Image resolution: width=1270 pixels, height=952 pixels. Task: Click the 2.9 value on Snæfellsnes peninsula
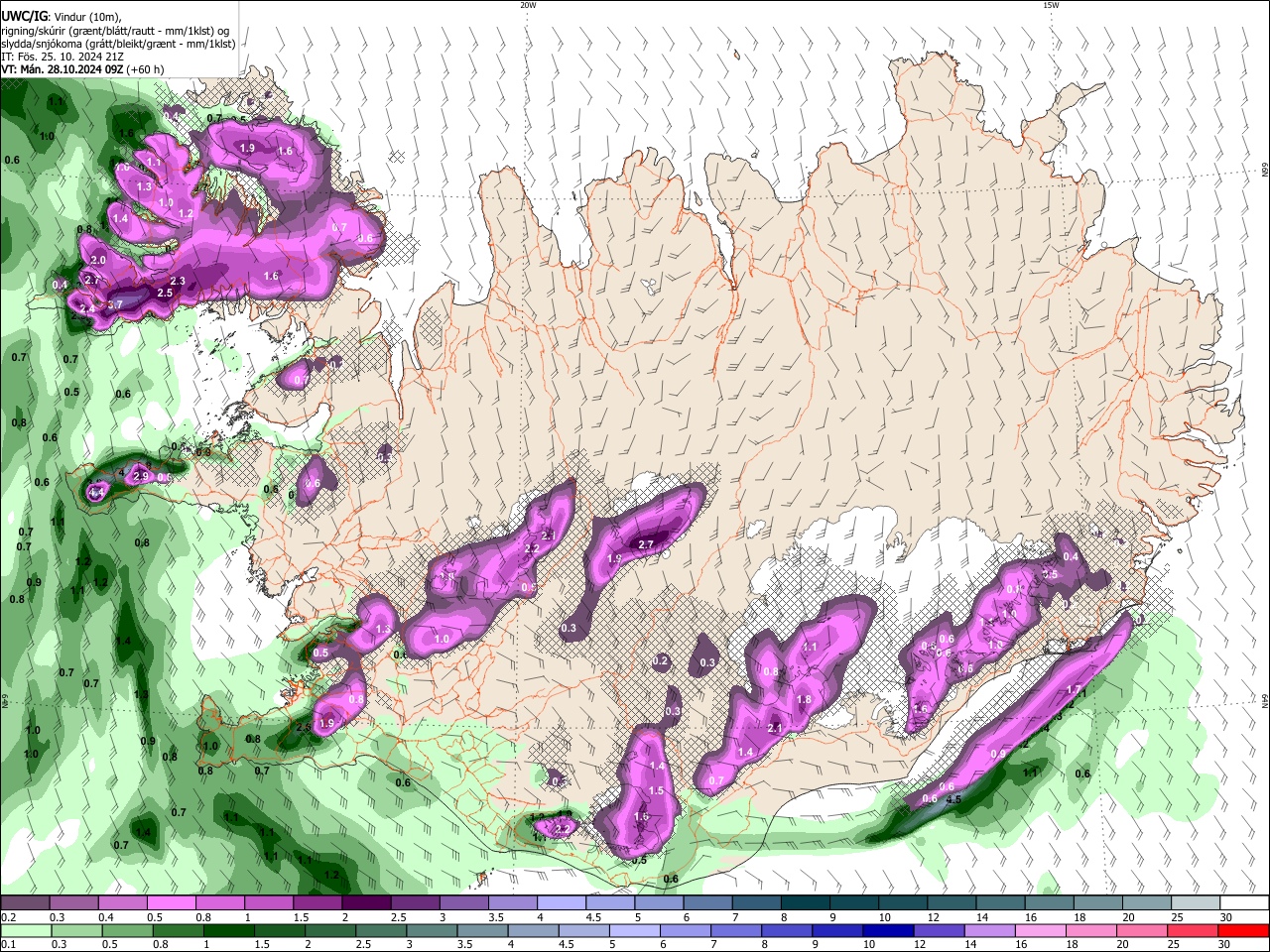[141, 477]
